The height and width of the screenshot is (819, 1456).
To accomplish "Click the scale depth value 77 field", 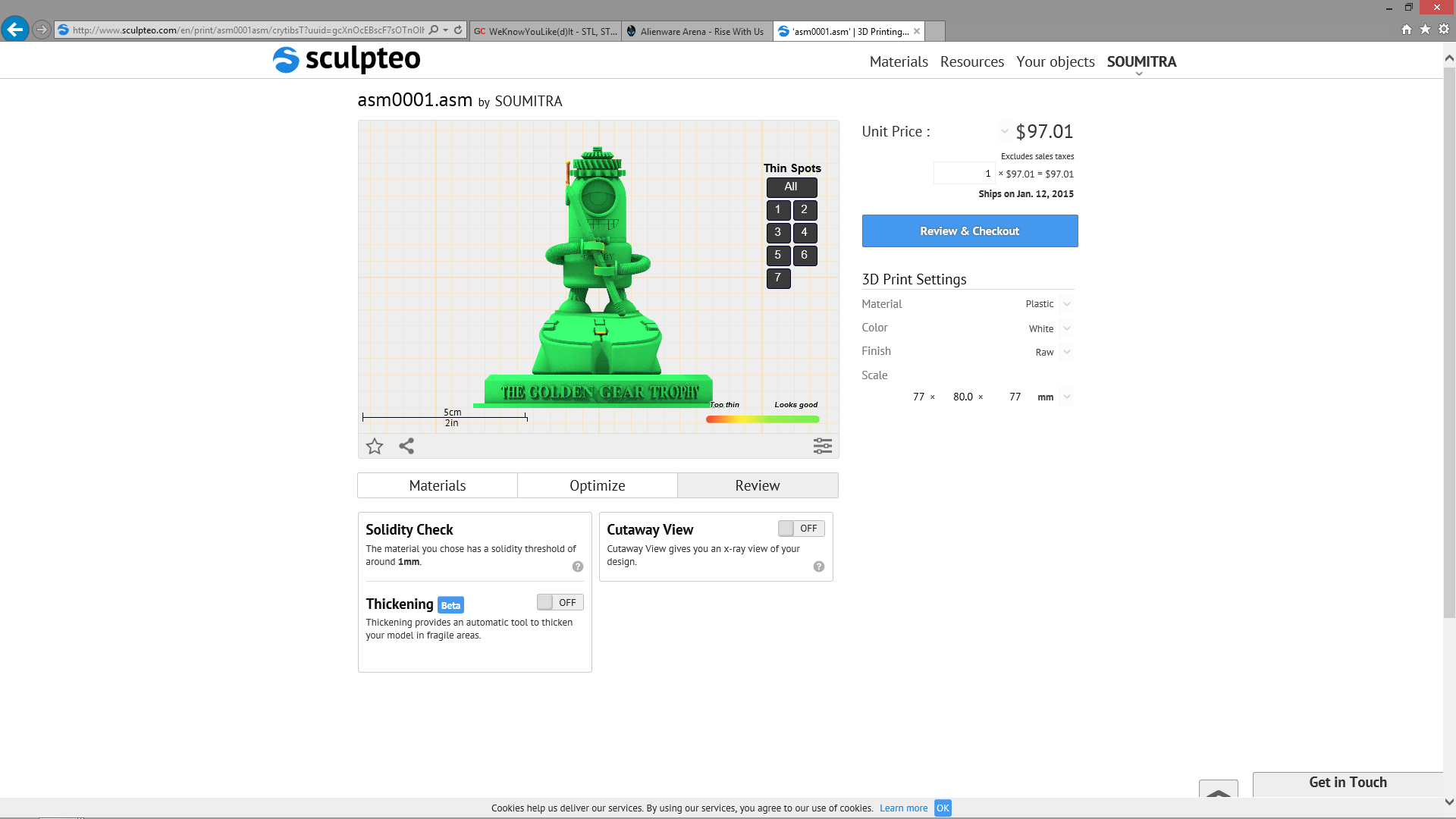I will [1015, 397].
